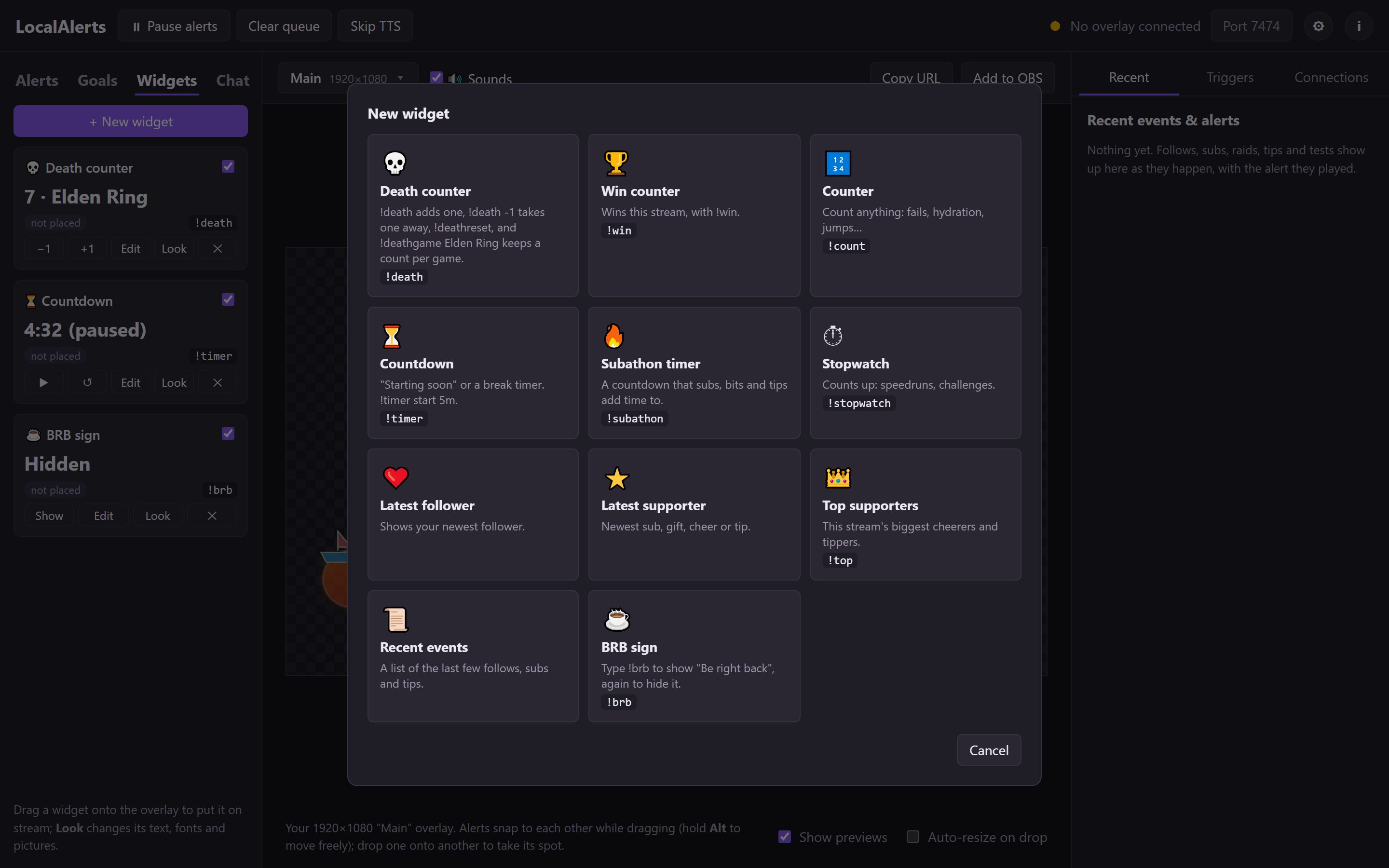Image resolution: width=1389 pixels, height=868 pixels.
Task: Decrease Death counter with −1
Action: pos(43,248)
